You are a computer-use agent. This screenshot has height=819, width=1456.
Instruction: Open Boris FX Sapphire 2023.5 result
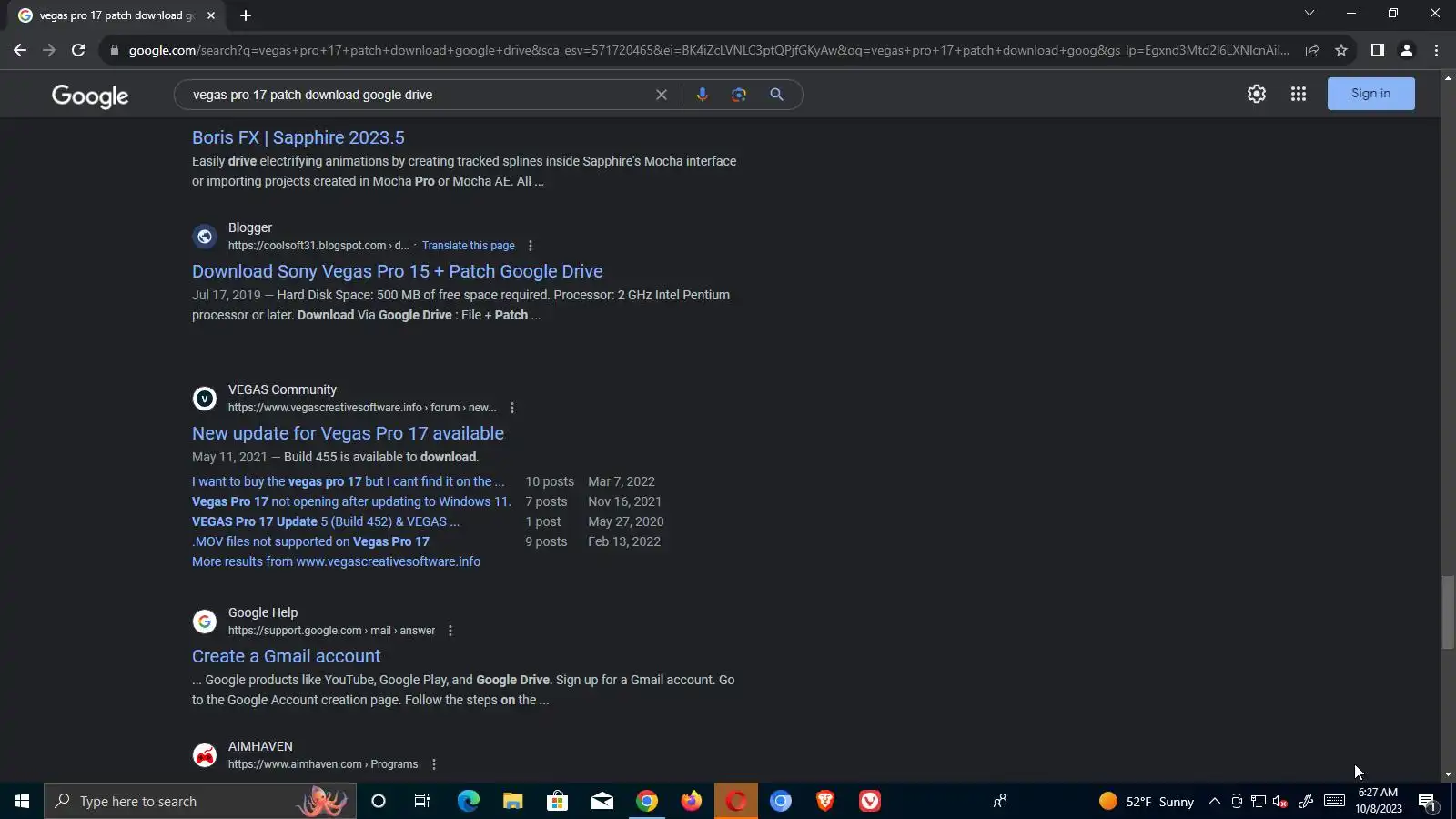[x=298, y=137]
